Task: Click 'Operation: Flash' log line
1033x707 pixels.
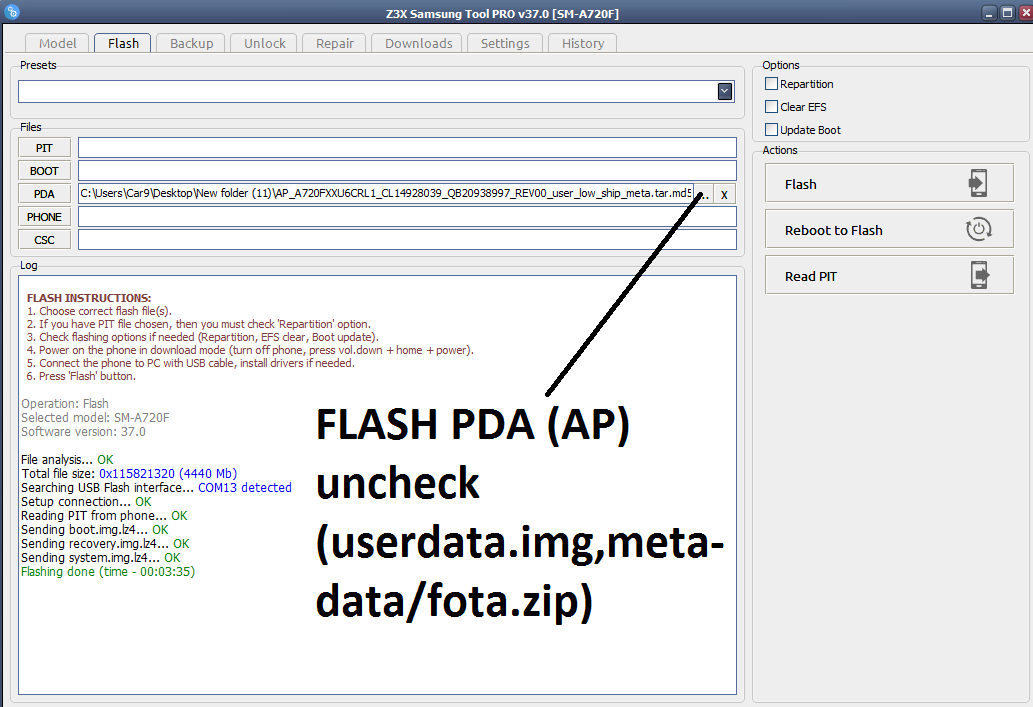Action: point(65,403)
